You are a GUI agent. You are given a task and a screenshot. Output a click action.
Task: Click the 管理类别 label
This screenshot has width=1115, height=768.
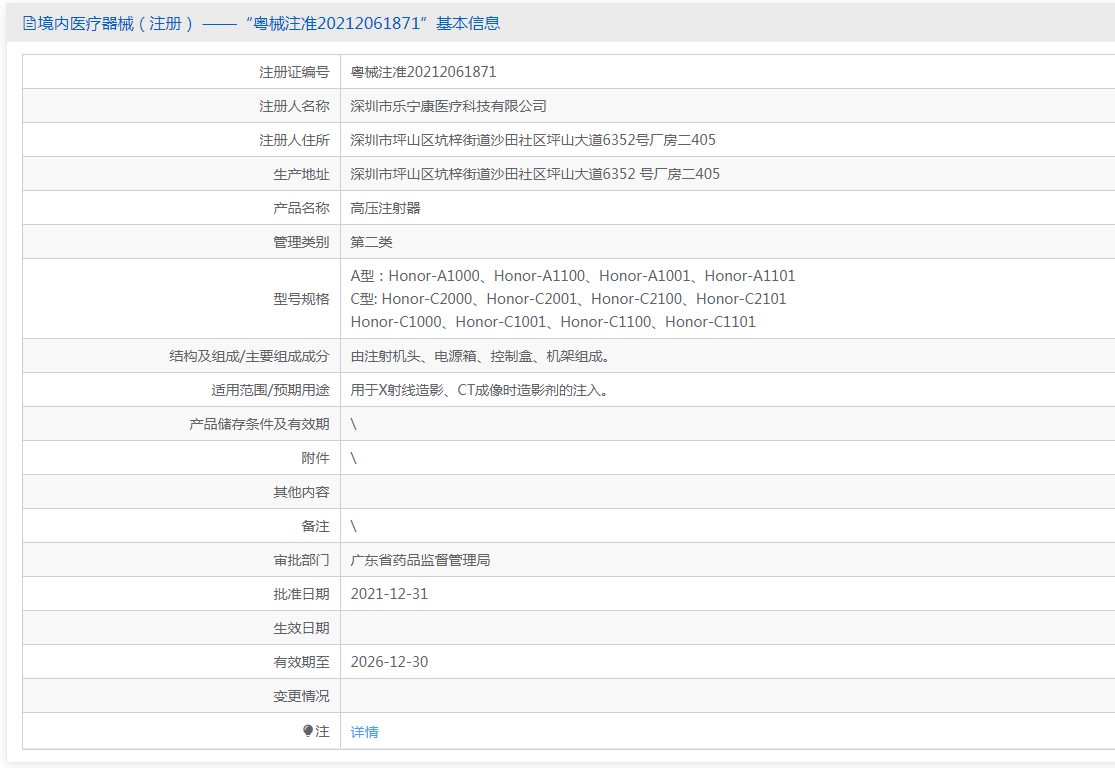[x=302, y=242]
